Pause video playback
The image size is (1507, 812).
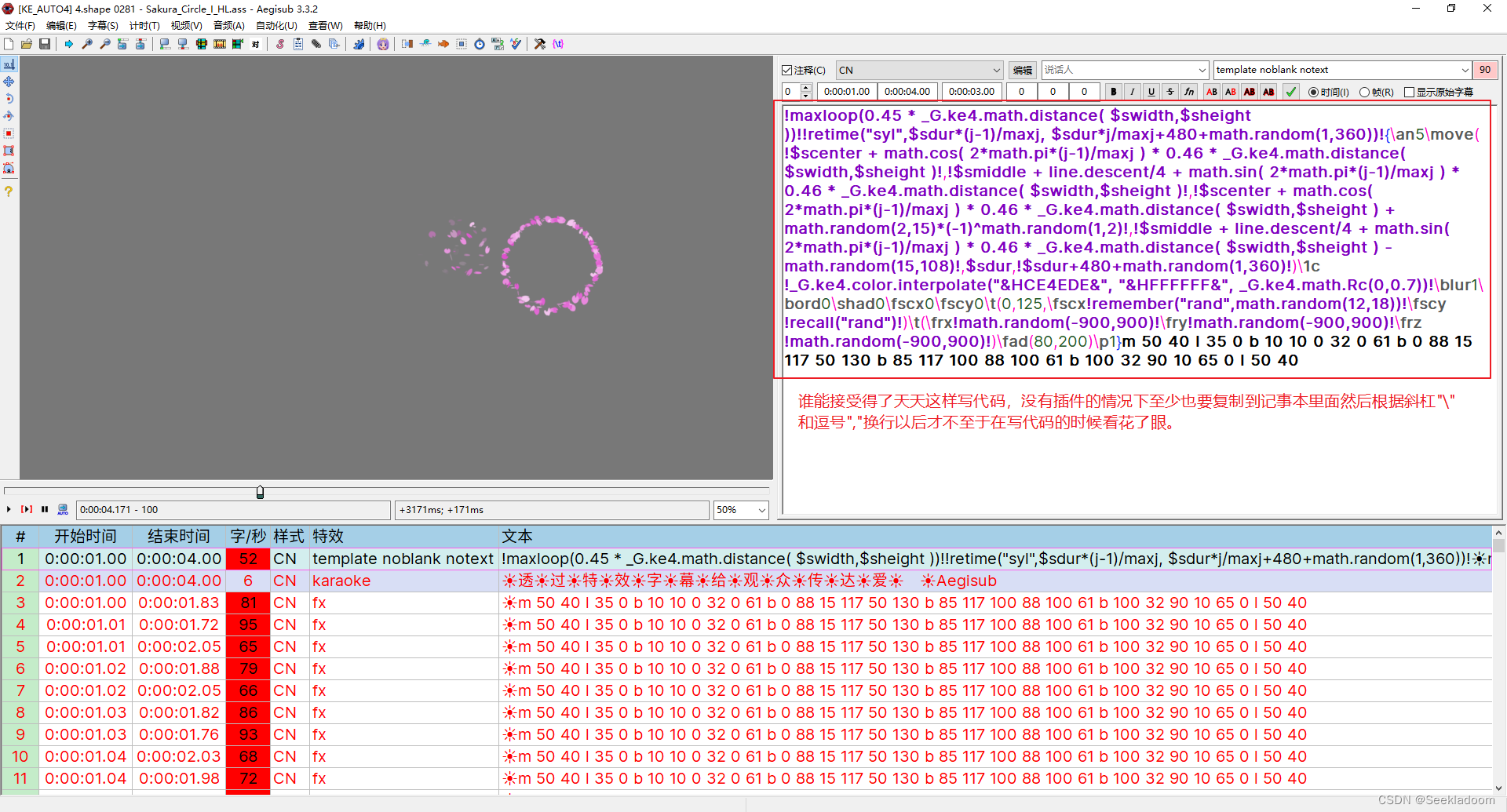45,509
